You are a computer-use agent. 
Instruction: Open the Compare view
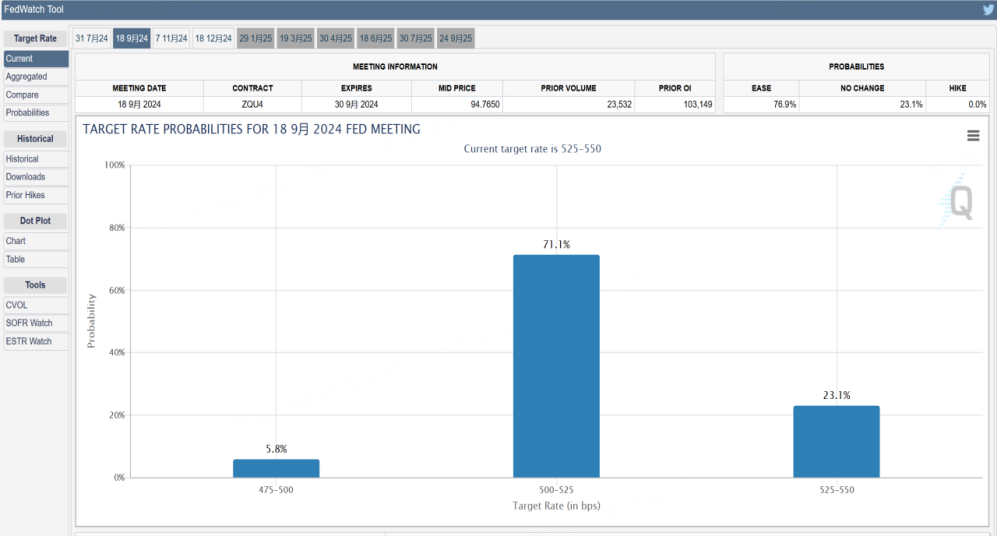[36, 95]
